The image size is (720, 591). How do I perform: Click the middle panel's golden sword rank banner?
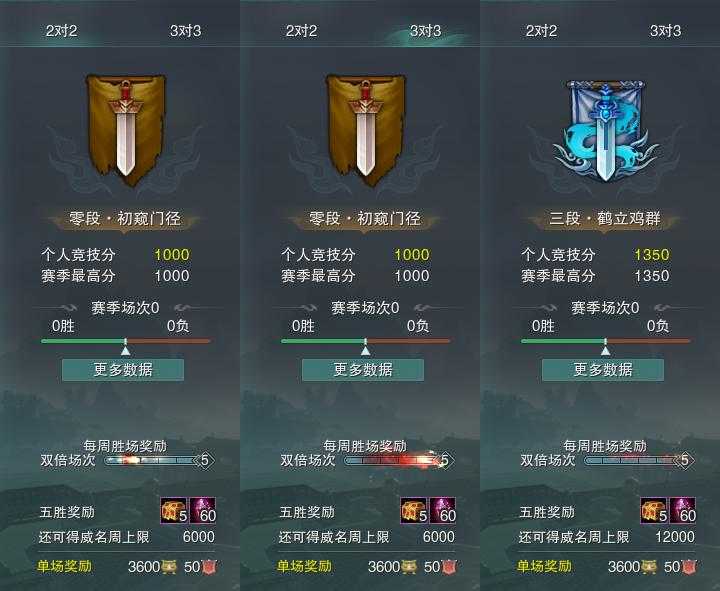366,129
